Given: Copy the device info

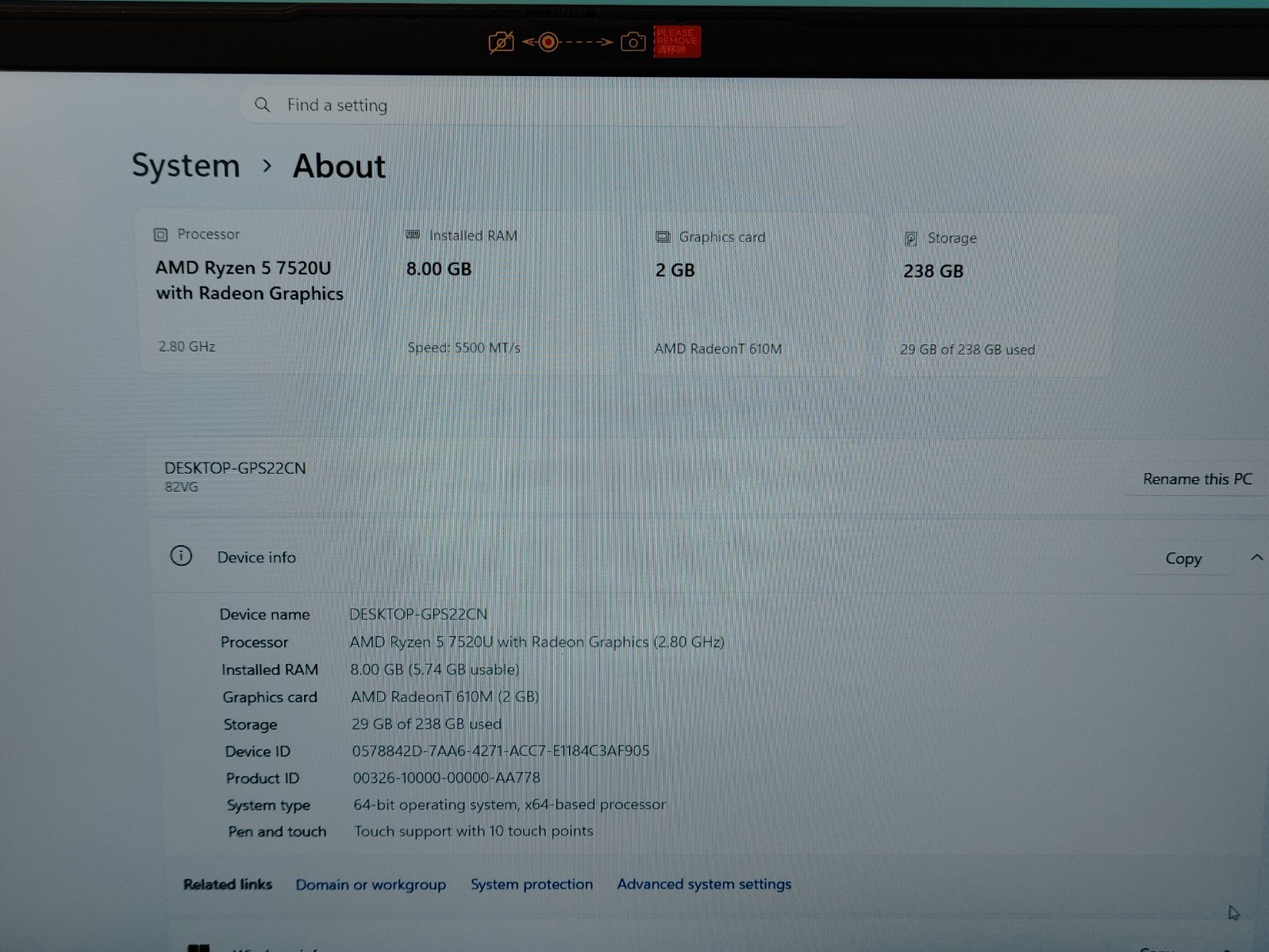Looking at the screenshot, I should pyautogui.click(x=1183, y=559).
